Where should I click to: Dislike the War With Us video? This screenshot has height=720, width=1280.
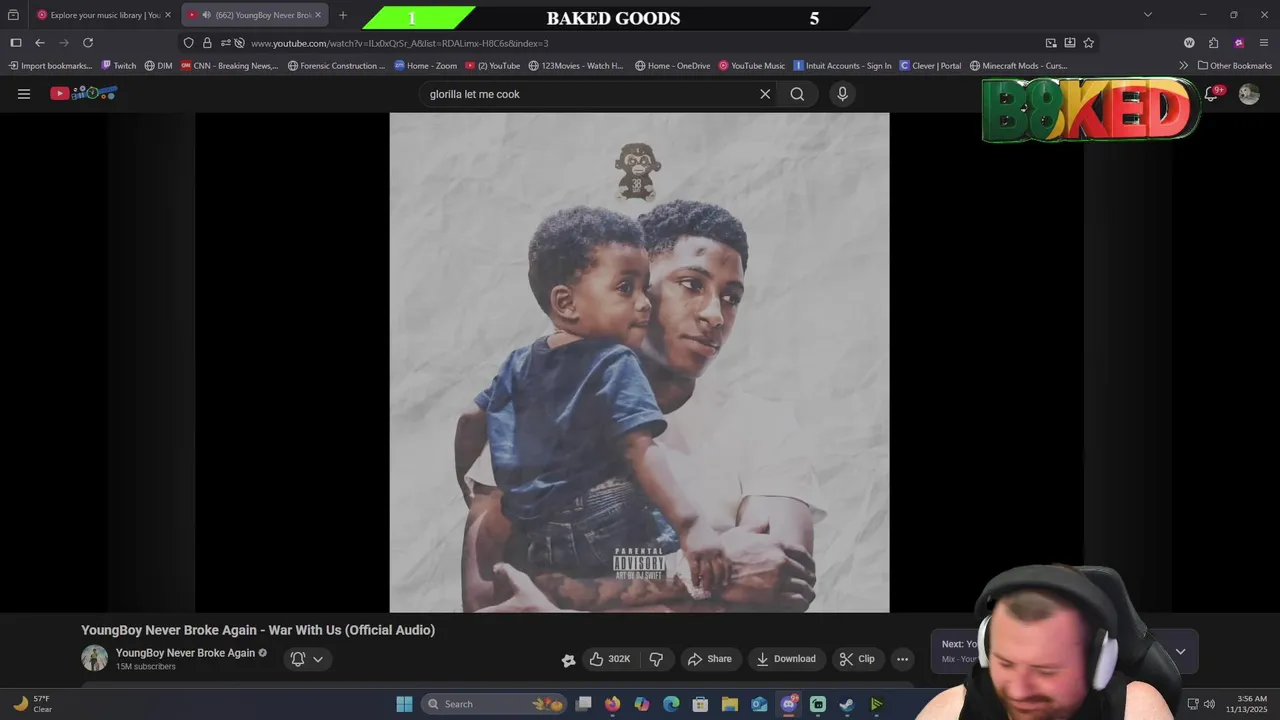(656, 659)
